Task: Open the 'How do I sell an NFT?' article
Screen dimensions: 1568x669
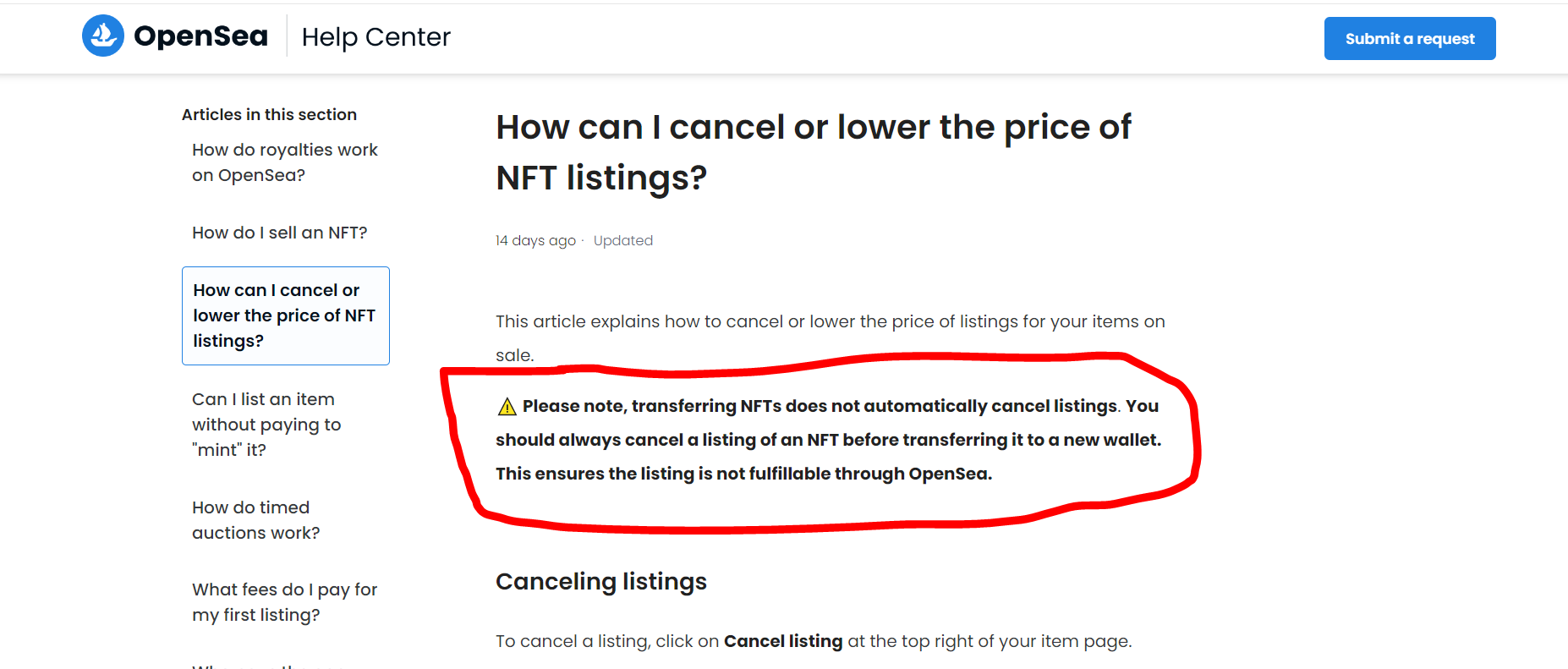Action: tap(279, 233)
